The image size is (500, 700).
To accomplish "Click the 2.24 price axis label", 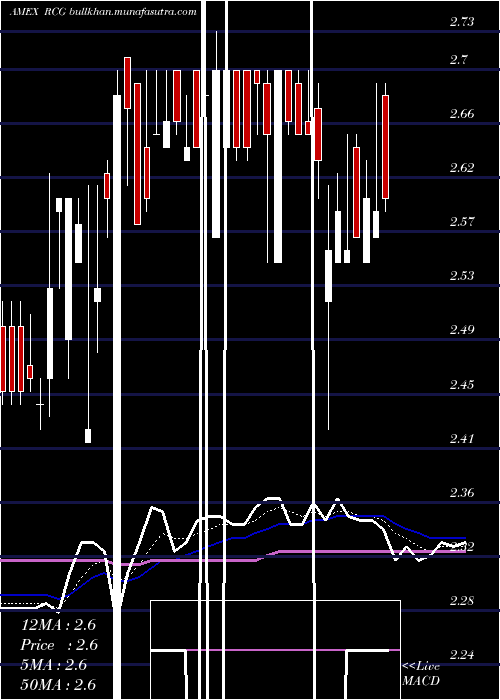I will pos(462,654).
